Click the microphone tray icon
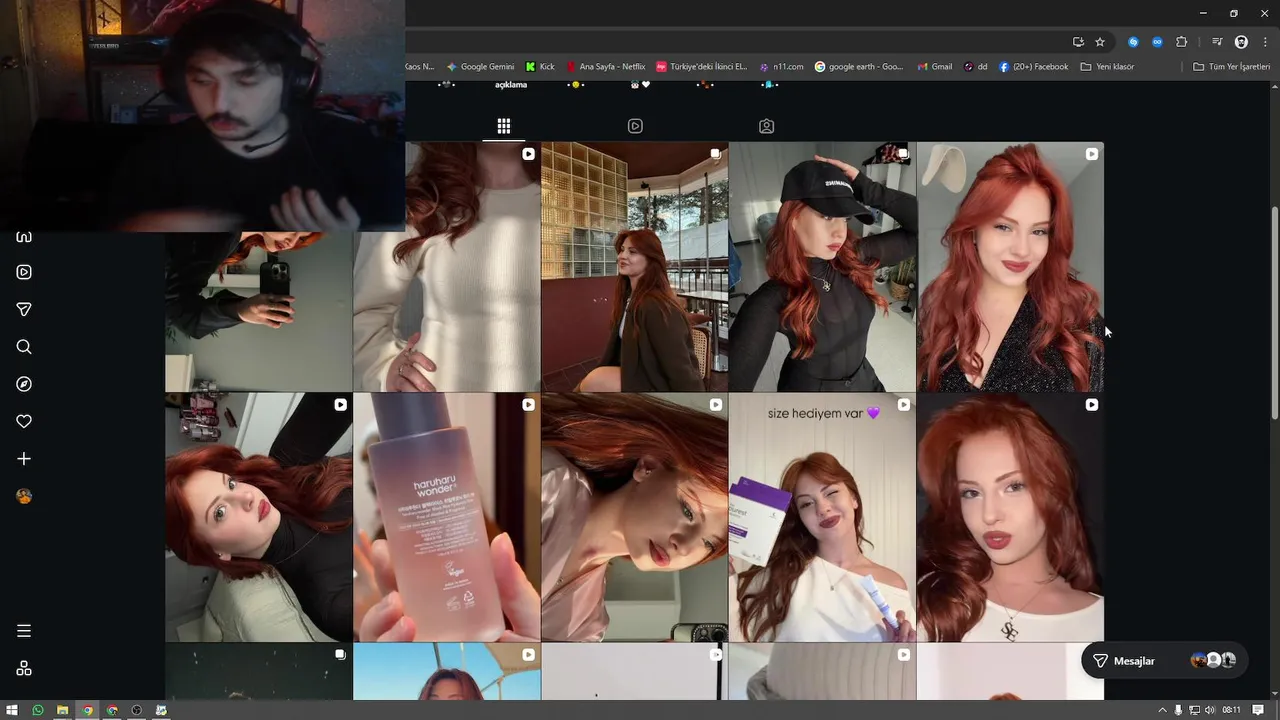Screen dimensions: 1280x720 (1178, 710)
